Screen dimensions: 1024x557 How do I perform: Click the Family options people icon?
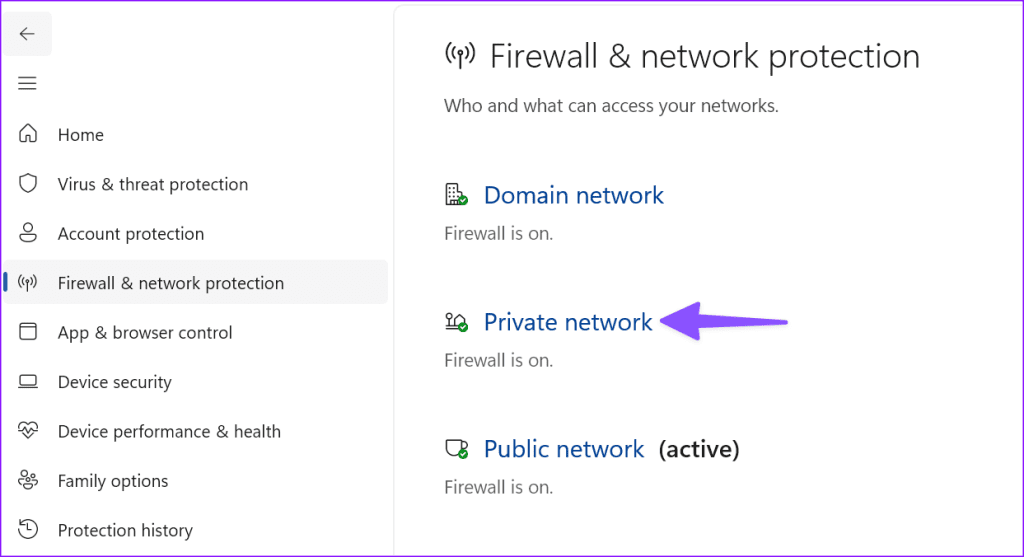pyautogui.click(x=27, y=480)
